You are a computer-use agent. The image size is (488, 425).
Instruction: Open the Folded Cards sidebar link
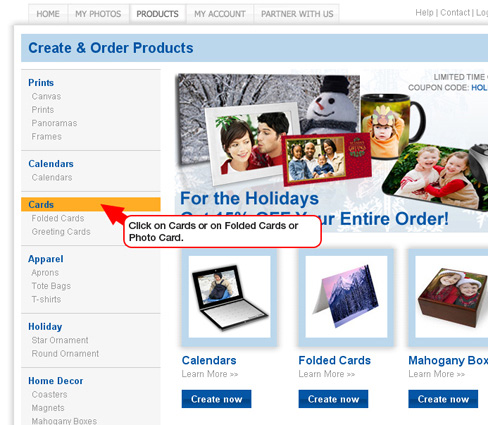pos(58,218)
